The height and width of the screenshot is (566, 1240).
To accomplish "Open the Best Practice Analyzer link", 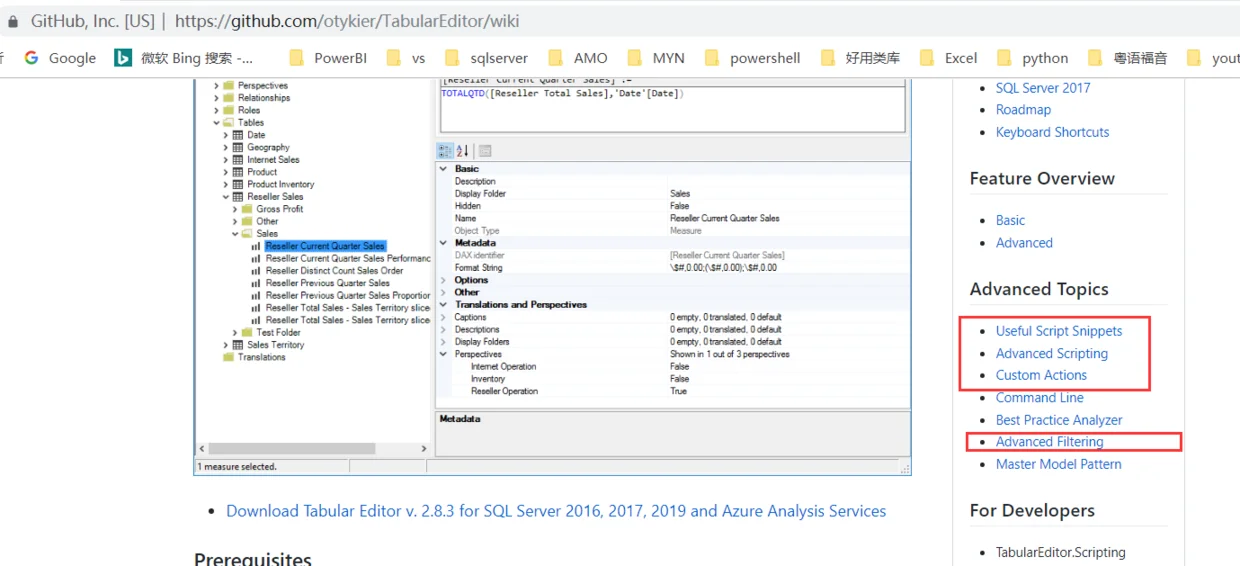I will coord(1059,420).
